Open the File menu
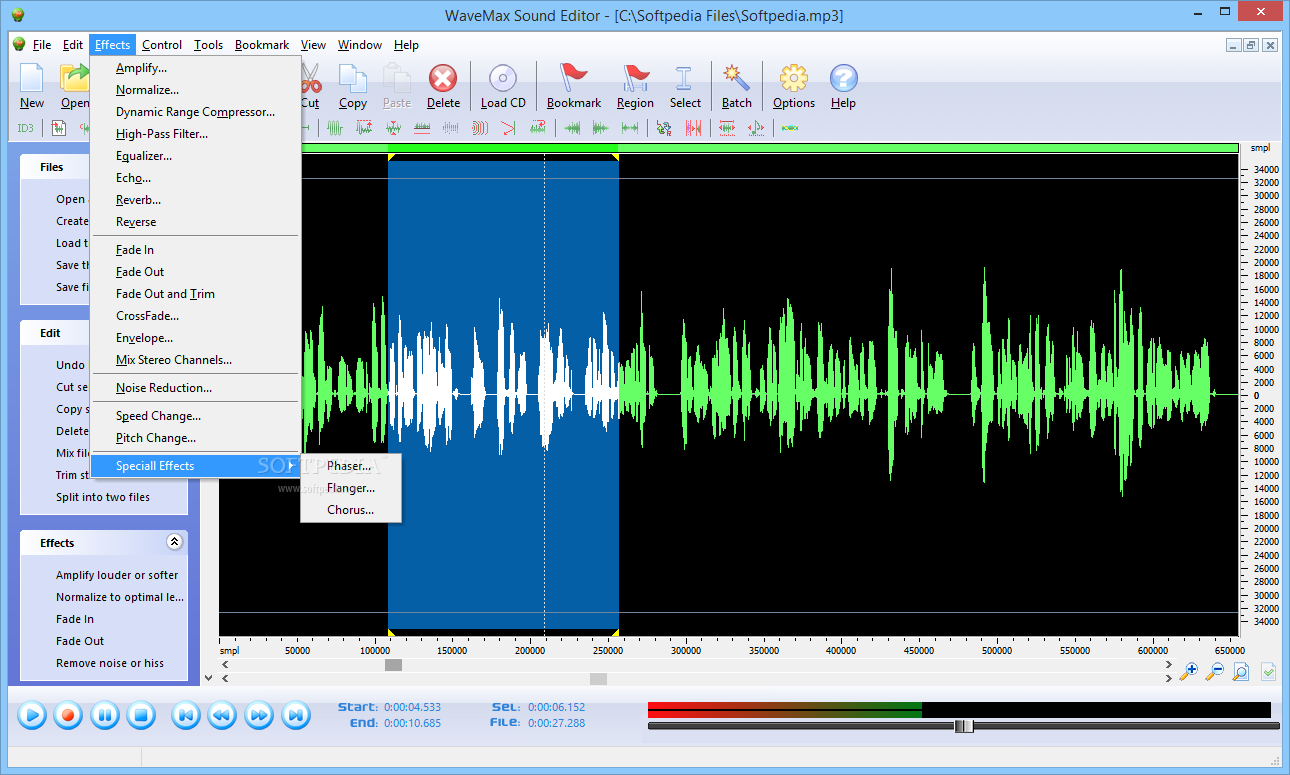The width and height of the screenshot is (1290, 775). pos(42,45)
